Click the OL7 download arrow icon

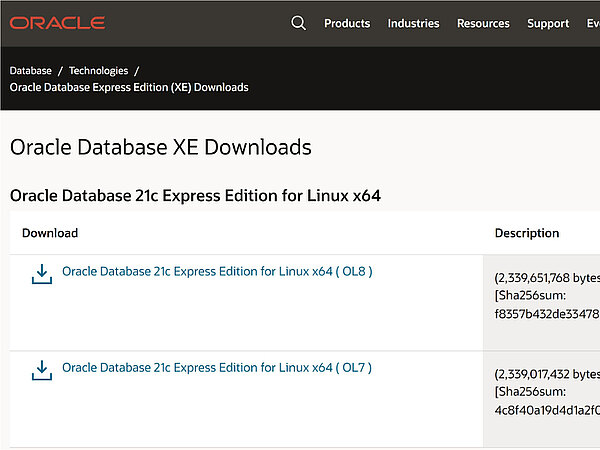click(x=41, y=371)
